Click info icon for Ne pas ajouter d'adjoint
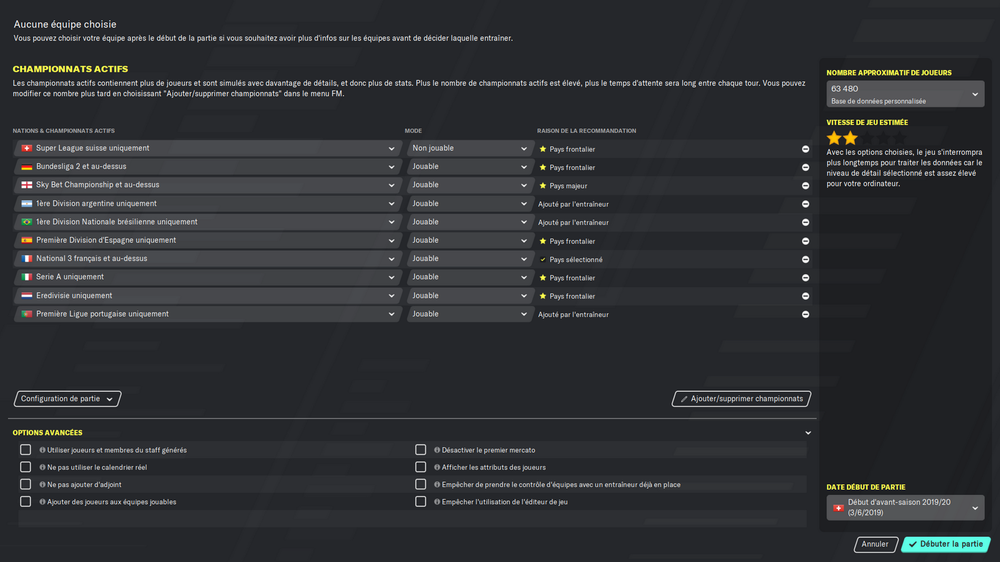1000x562 pixels. [42, 484]
